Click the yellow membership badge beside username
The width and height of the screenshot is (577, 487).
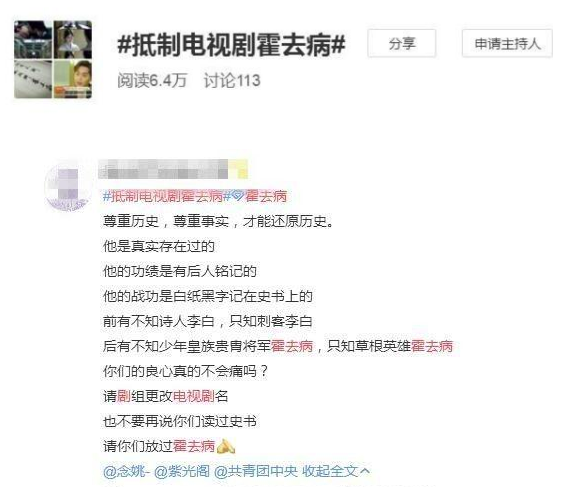tap(238, 170)
